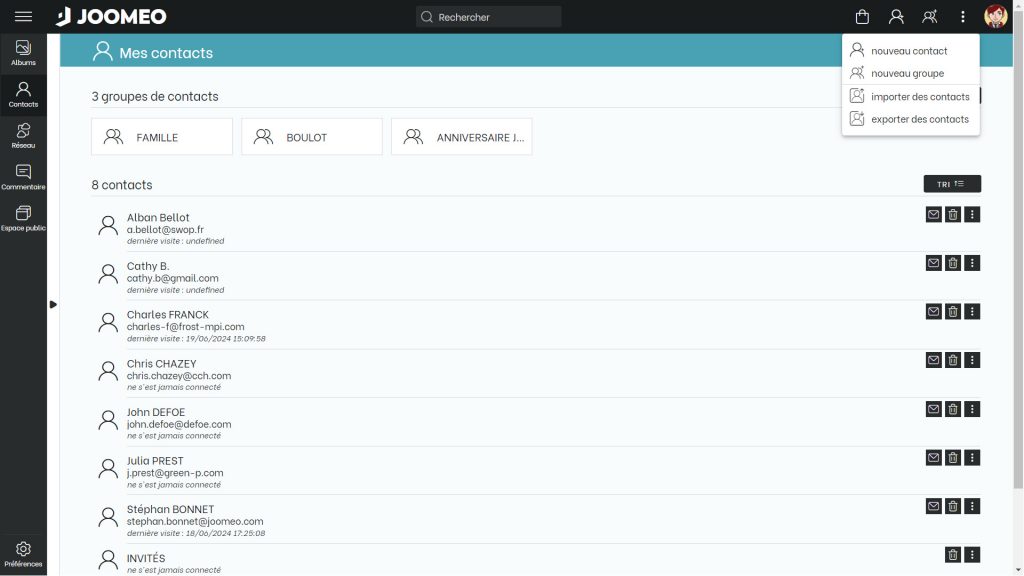
Task: Delete the contact Cathy B.
Action: (x=953, y=263)
